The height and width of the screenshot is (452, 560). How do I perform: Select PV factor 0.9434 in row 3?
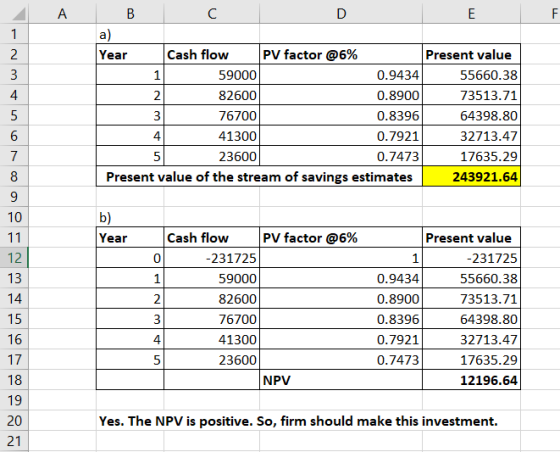[341, 75]
